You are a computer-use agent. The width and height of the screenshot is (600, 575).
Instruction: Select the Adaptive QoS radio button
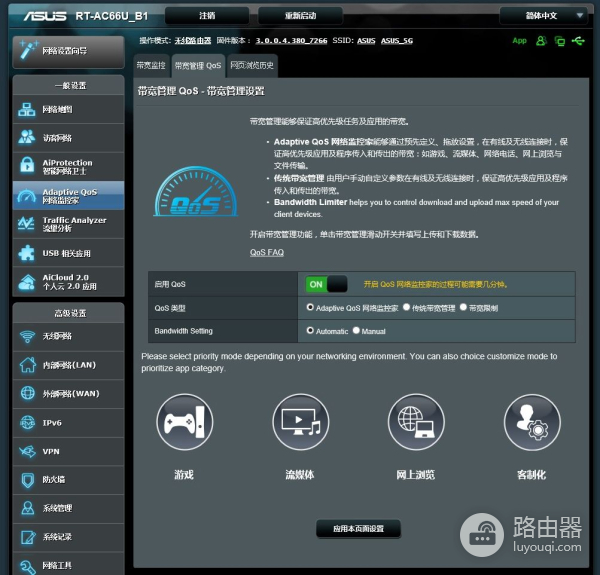310,307
